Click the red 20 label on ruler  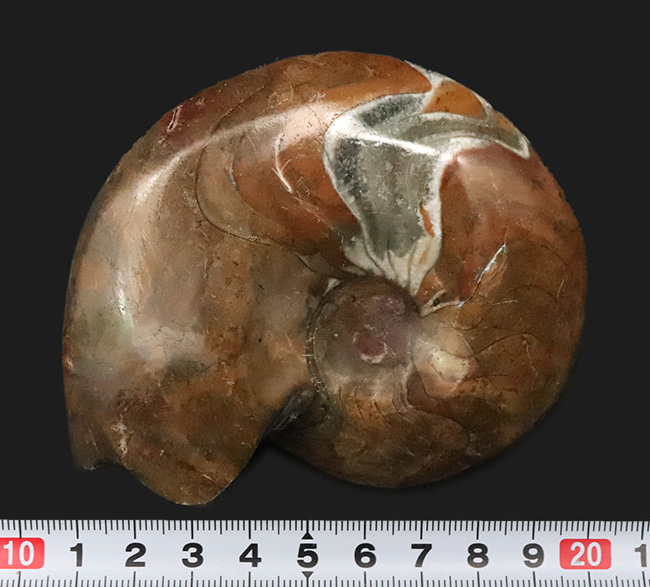coord(585,553)
